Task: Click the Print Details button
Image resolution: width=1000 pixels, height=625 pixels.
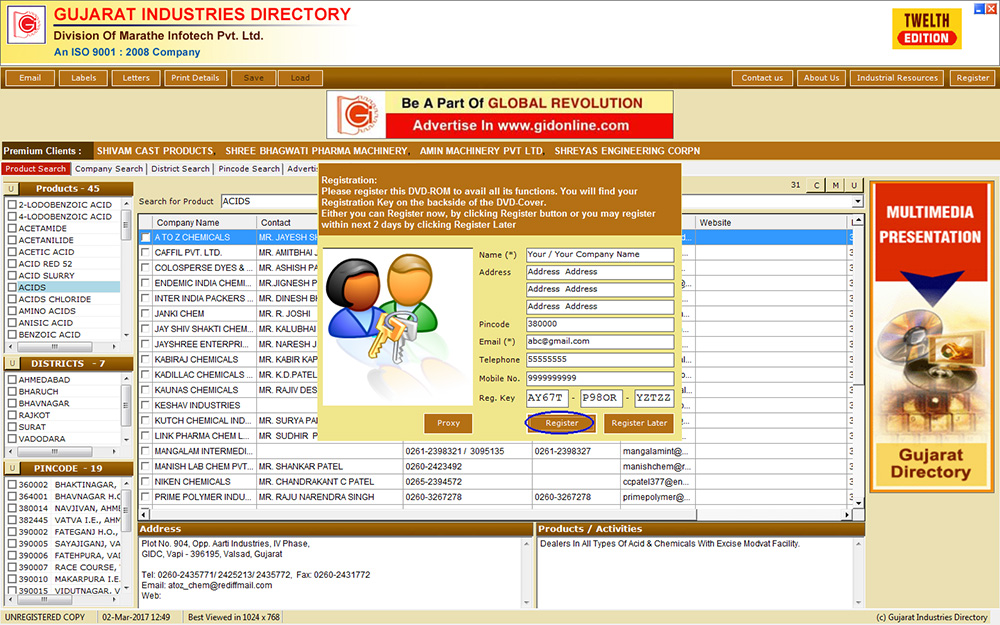Action: click(195, 78)
